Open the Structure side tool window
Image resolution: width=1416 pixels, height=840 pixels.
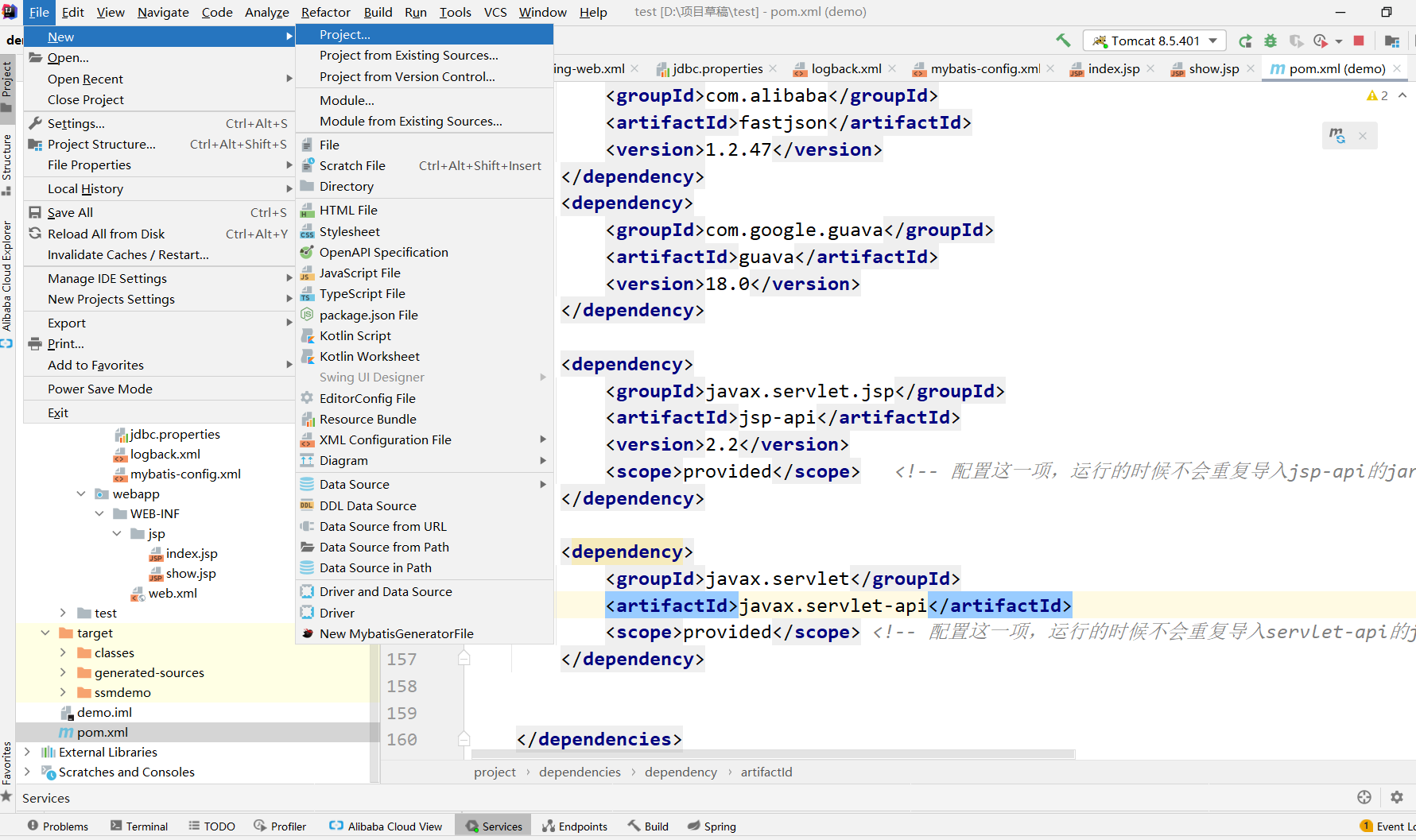pyautogui.click(x=7, y=165)
